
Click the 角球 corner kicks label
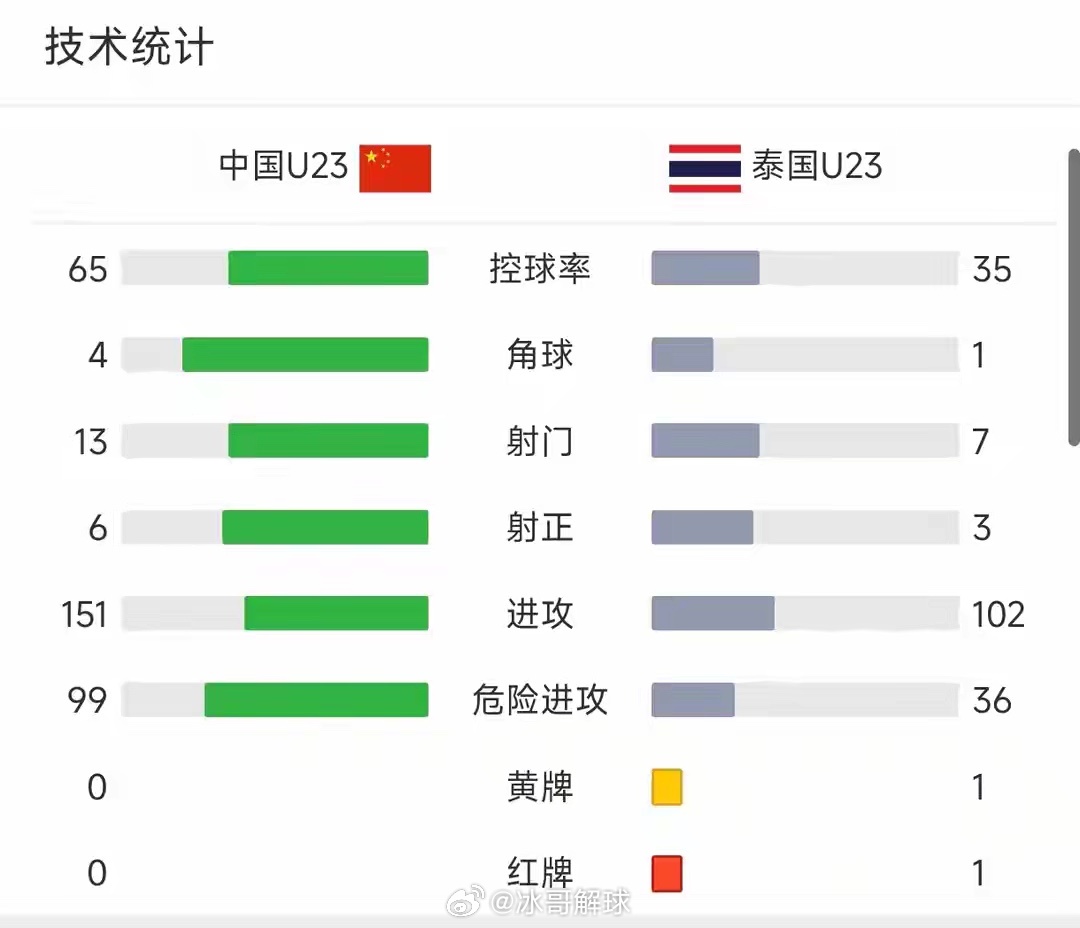(x=540, y=355)
